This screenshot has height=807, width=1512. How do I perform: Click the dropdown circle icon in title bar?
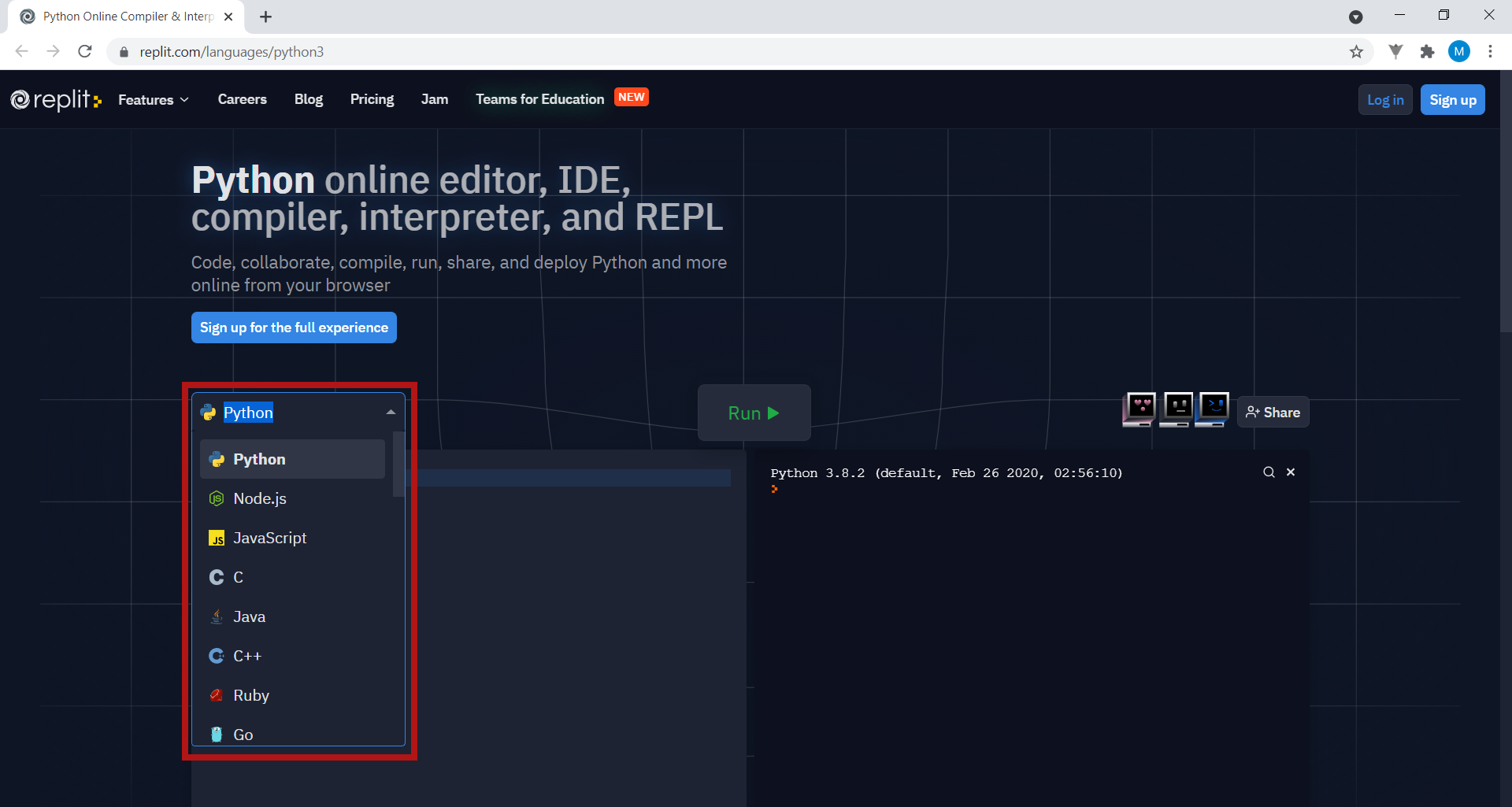(x=1355, y=17)
